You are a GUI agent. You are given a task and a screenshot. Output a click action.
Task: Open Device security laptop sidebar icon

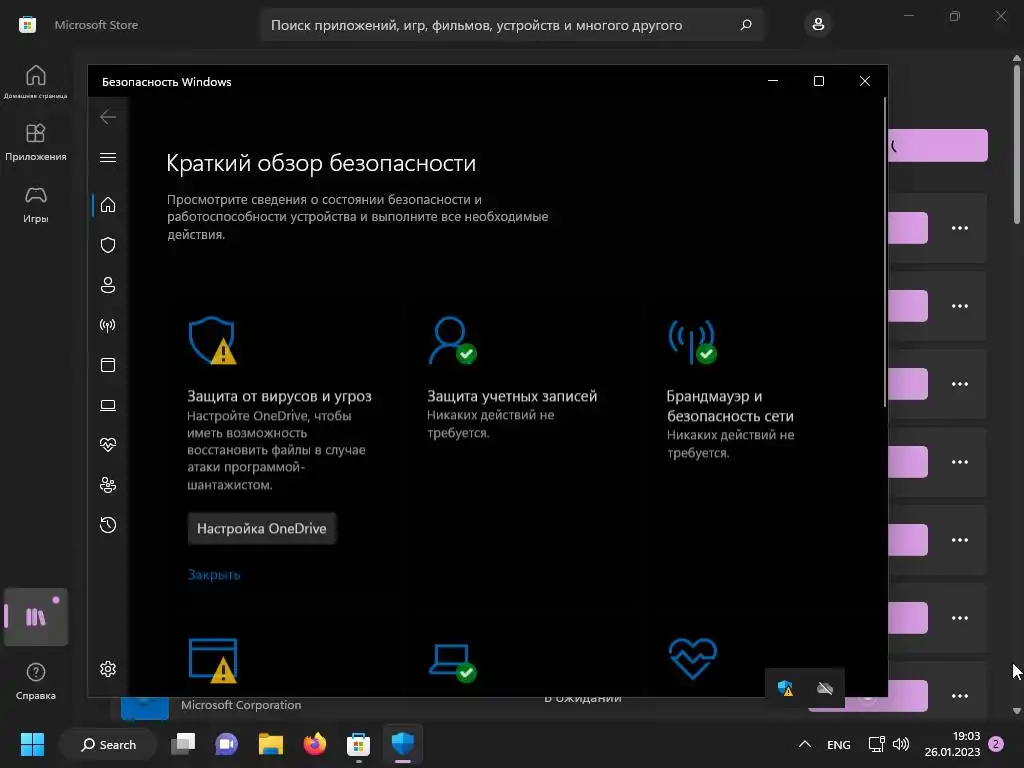click(x=108, y=405)
